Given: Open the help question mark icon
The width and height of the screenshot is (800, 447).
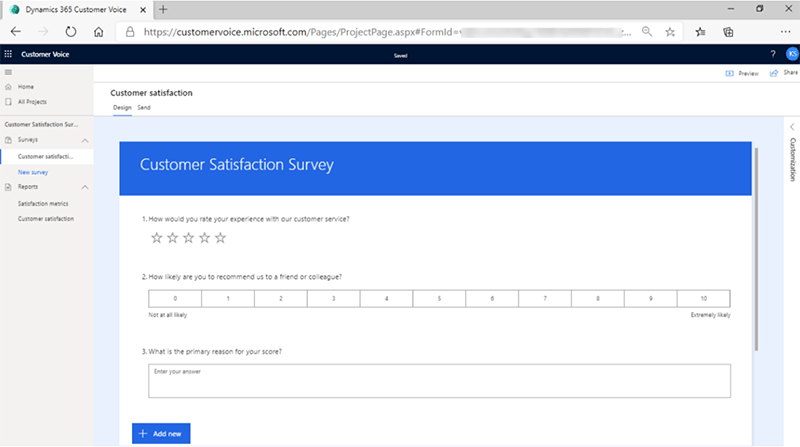Looking at the screenshot, I should 773,54.
